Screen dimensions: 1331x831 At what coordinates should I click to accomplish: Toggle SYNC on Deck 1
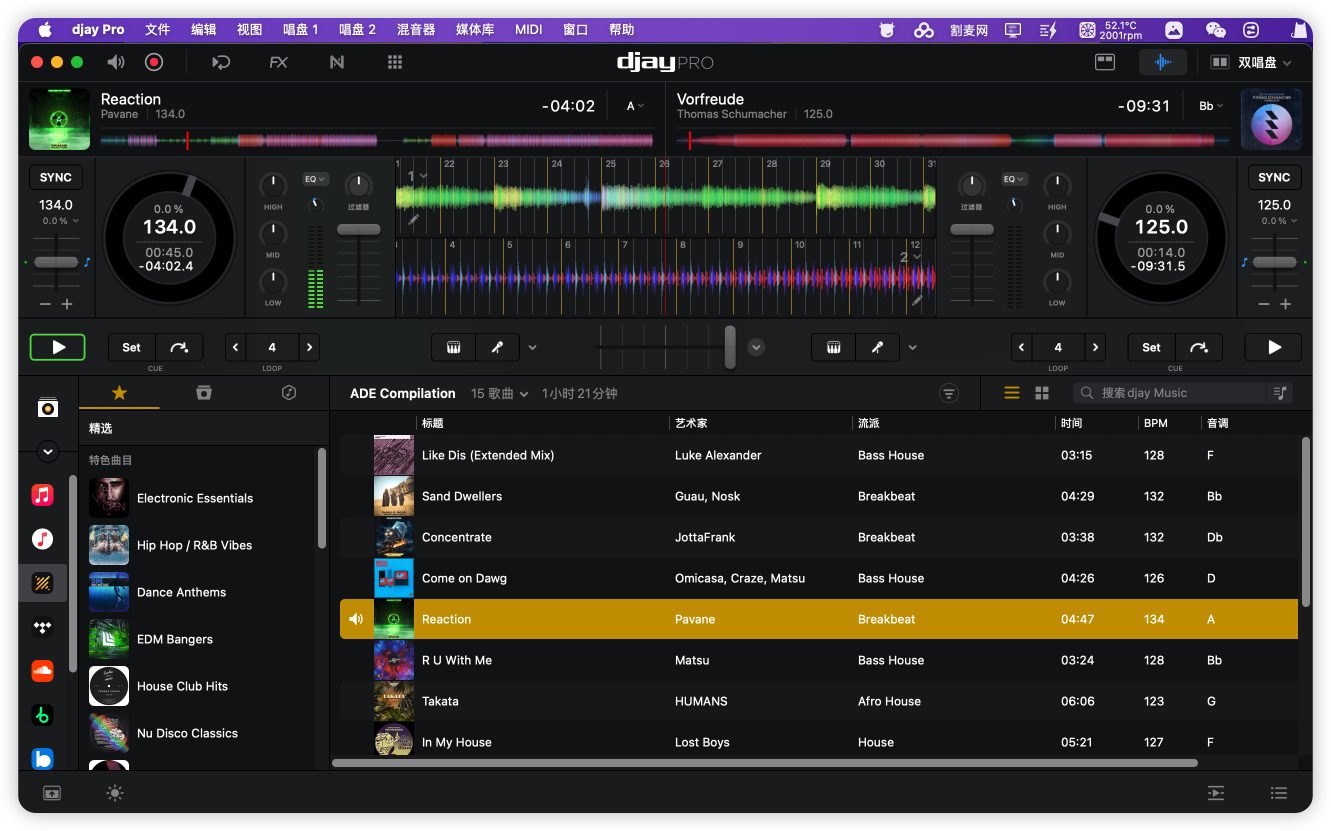56,177
